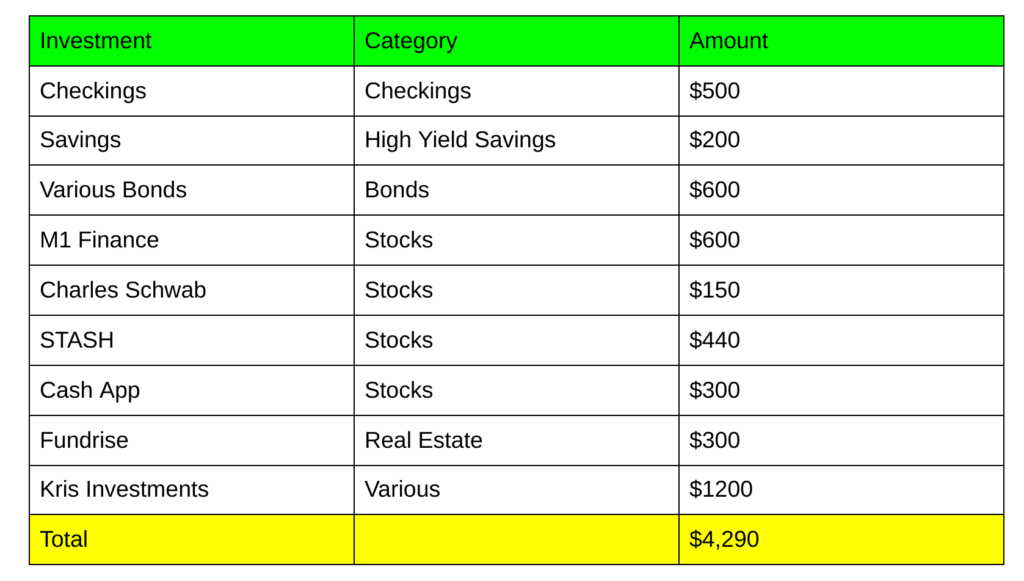This screenshot has width=1024, height=581.
Task: Click the Savings investment cell
Action: click(81, 140)
